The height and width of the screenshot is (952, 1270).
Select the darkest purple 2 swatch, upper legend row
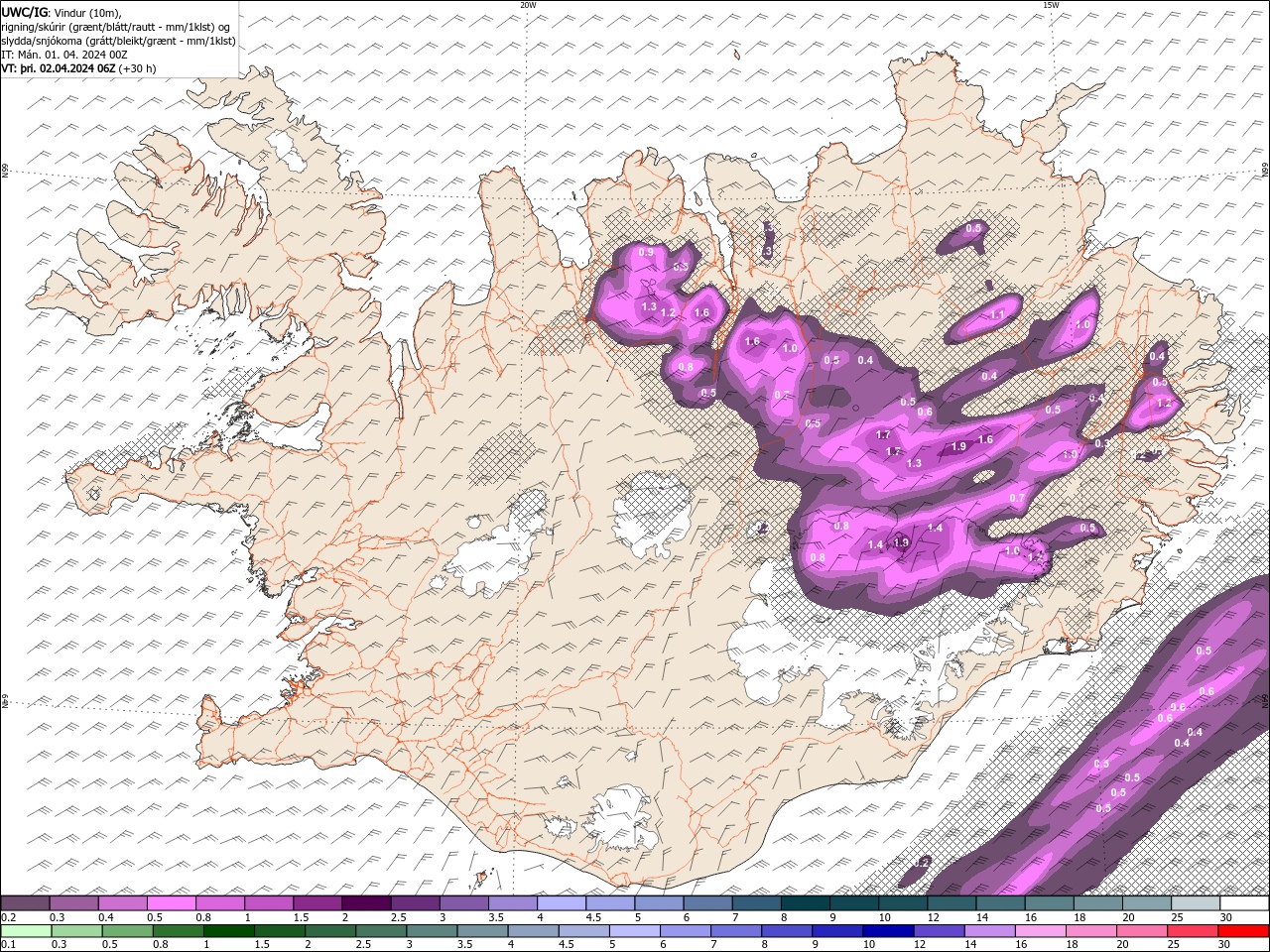tap(366, 903)
